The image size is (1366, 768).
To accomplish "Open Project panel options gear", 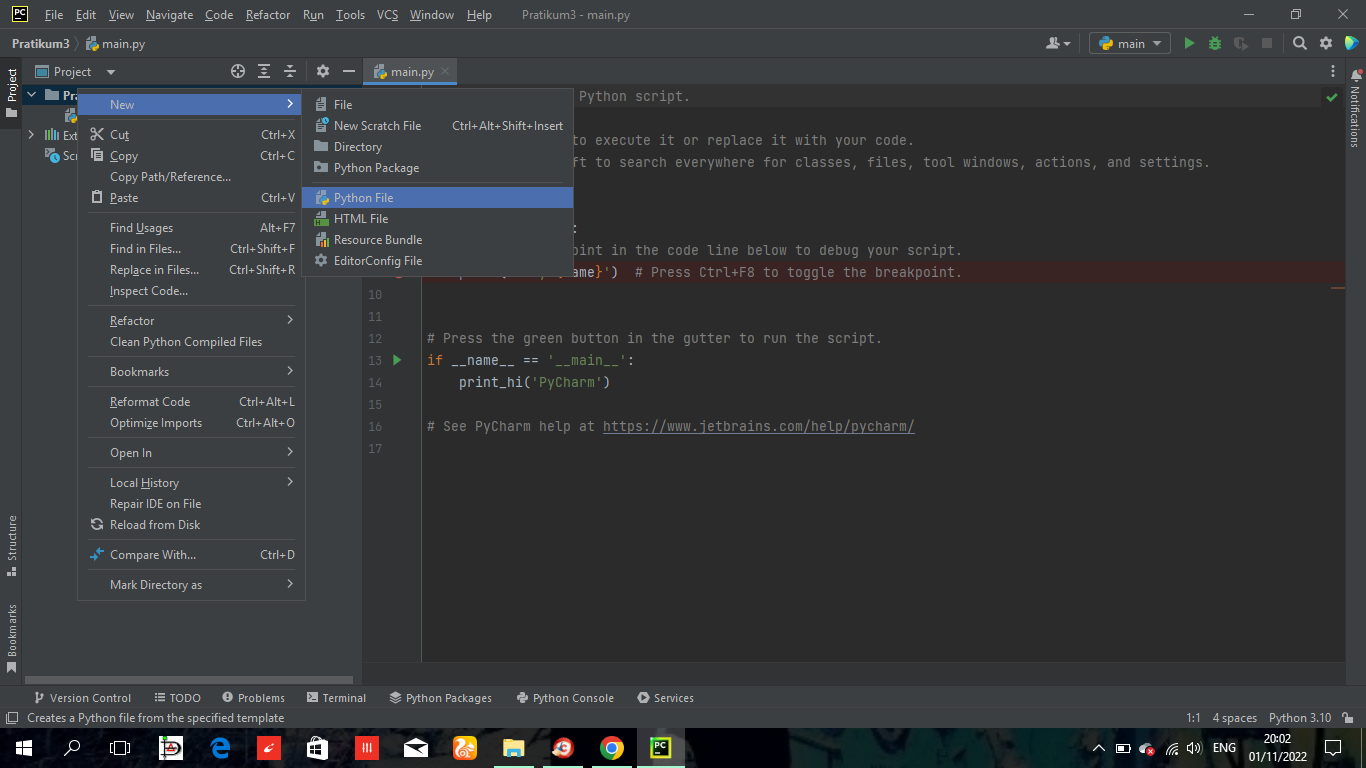I will coord(323,71).
